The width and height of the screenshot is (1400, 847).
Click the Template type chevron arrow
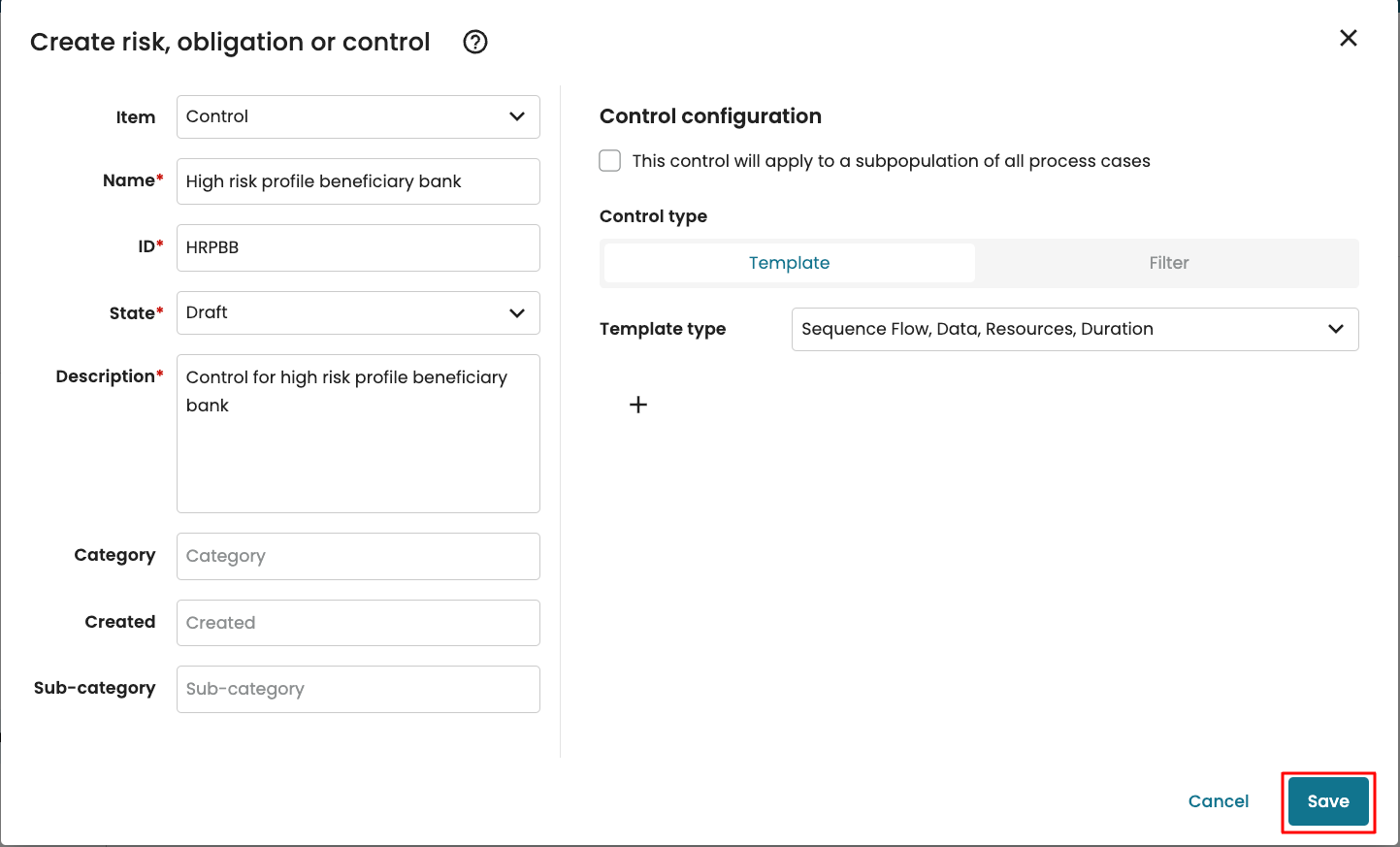click(1336, 329)
